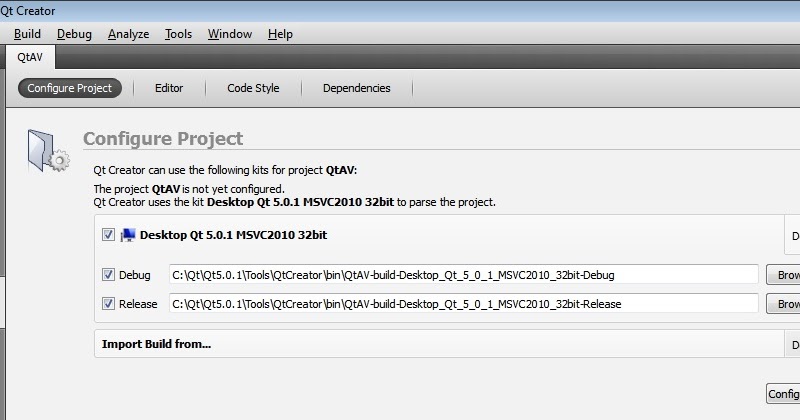Switch to the Code Style tab

pos(253,88)
